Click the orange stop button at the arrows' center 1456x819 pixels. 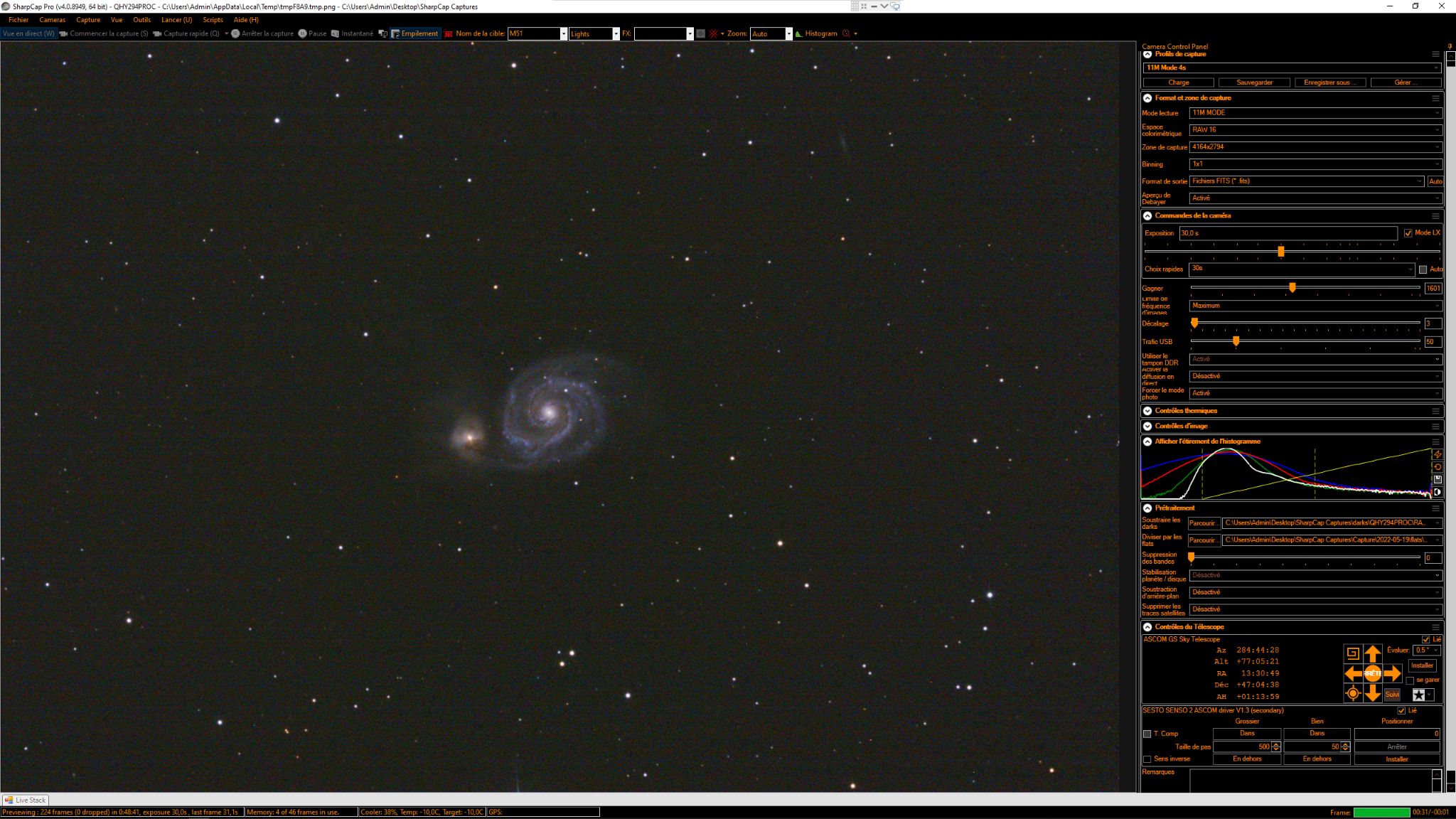pos(1372,673)
